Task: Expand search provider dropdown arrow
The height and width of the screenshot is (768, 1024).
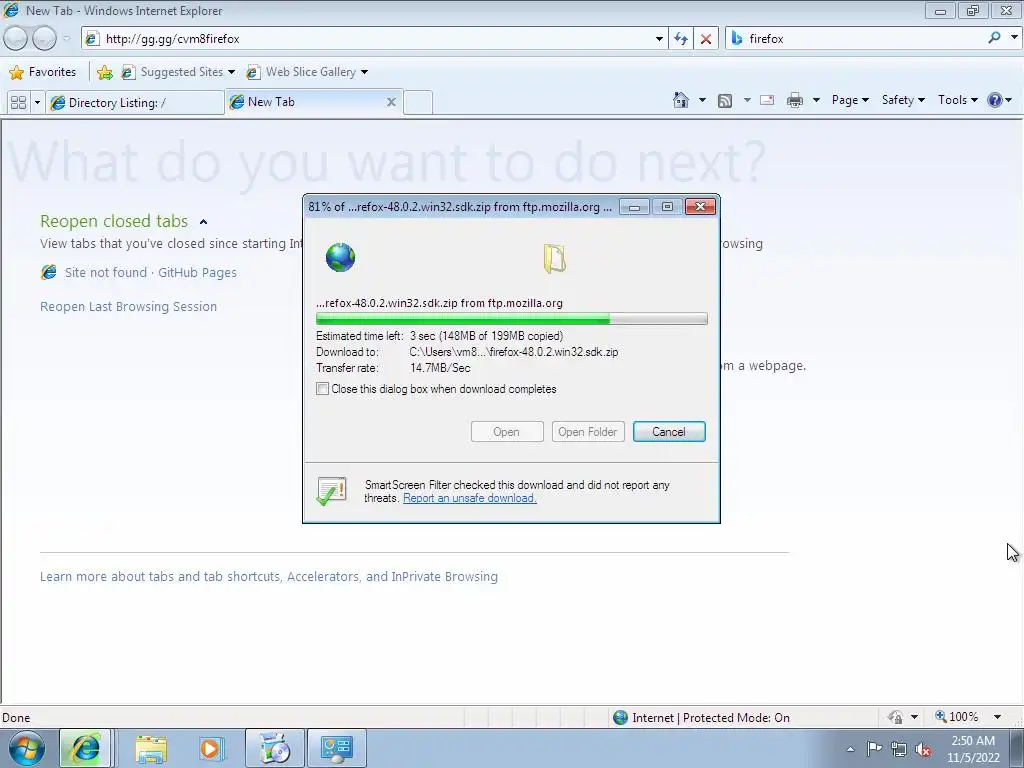Action: (x=1014, y=38)
